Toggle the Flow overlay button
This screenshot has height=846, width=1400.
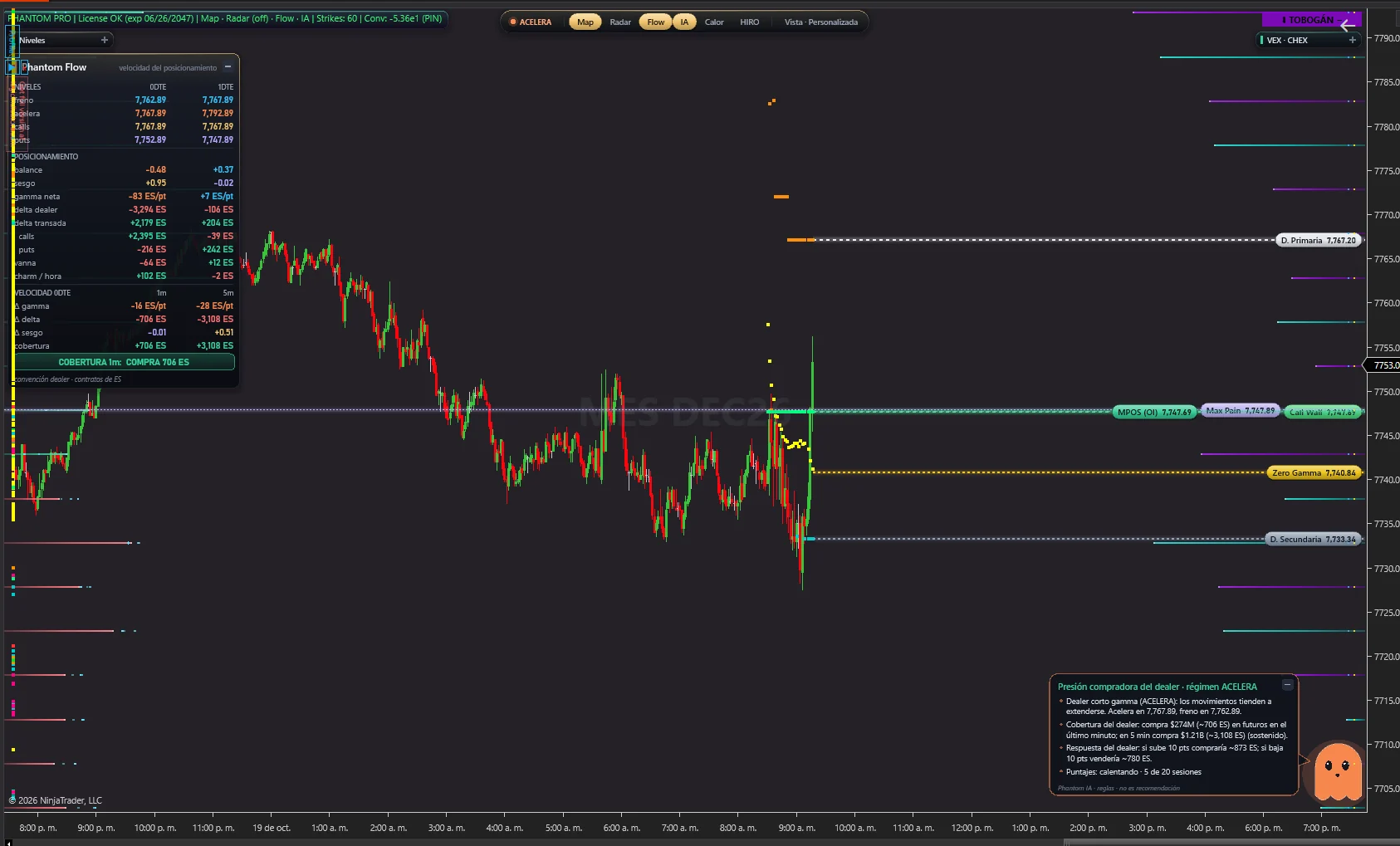pyautogui.click(x=655, y=22)
